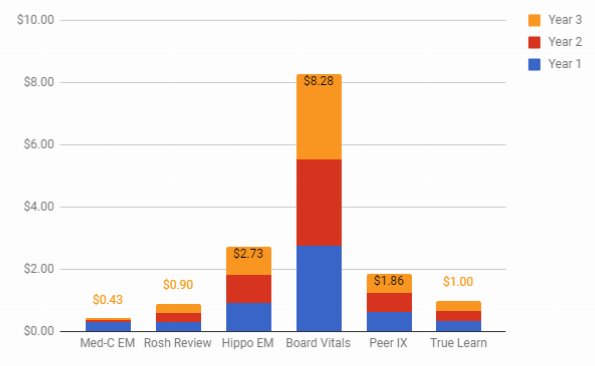This screenshot has width=595, height=366.
Task: Select the $1.00 label above True Learn
Action: (x=458, y=282)
